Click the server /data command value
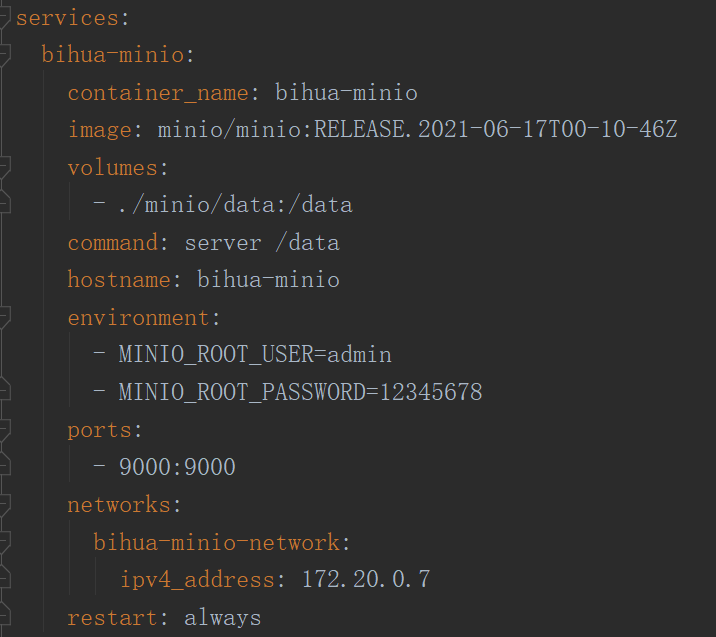Screen dimensions: 716x637 tap(262, 242)
